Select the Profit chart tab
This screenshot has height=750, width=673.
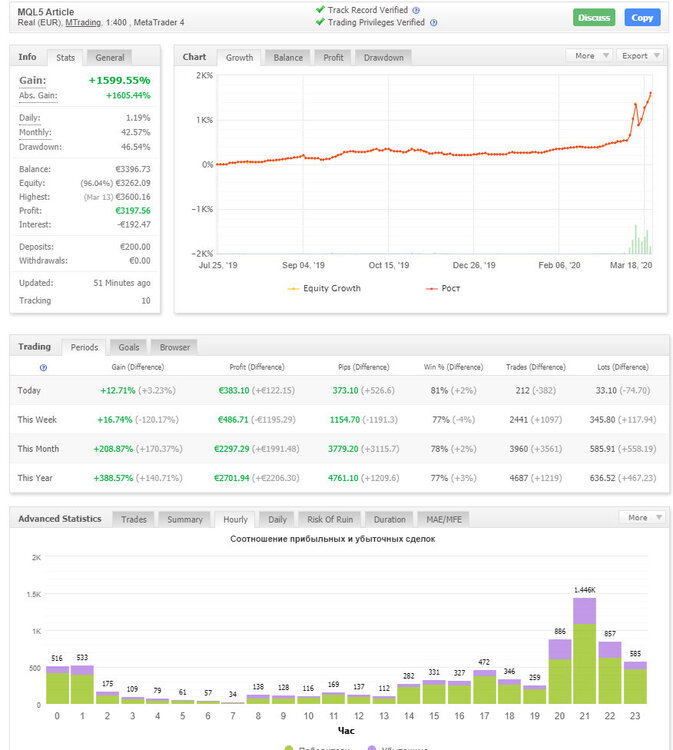(x=333, y=57)
